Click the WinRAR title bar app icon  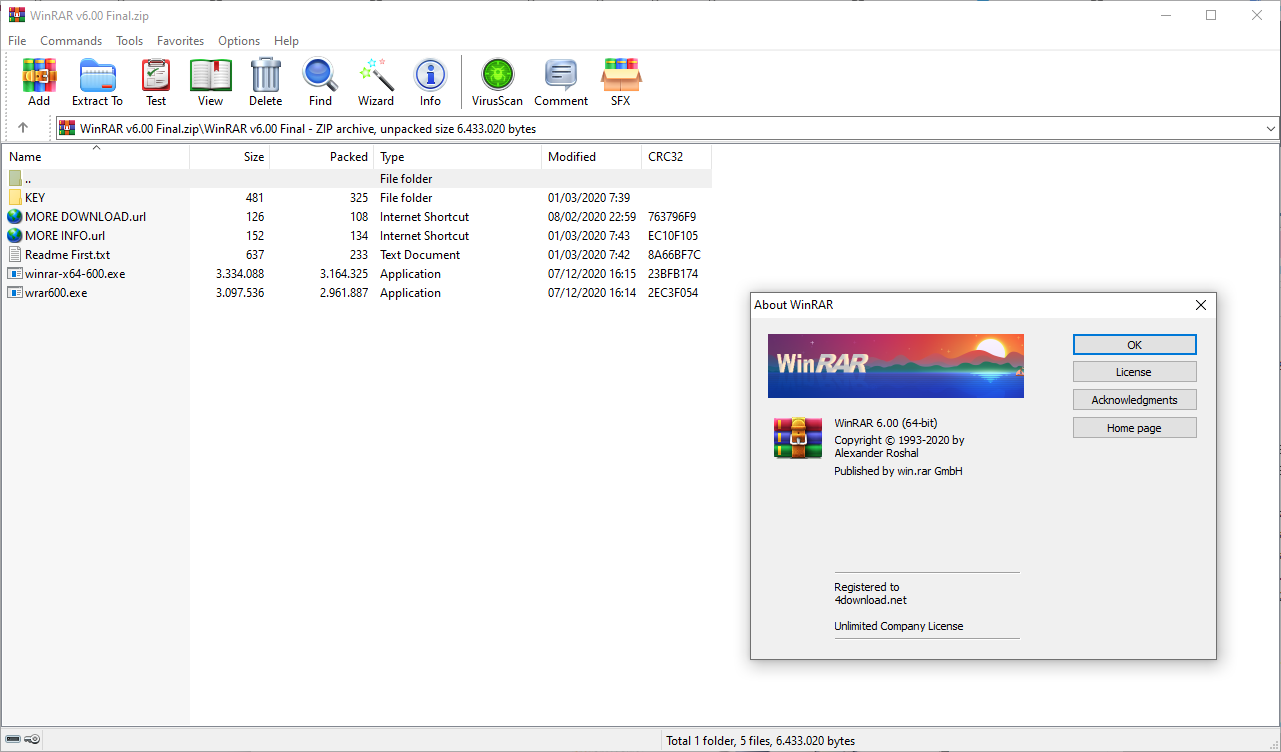coord(16,15)
